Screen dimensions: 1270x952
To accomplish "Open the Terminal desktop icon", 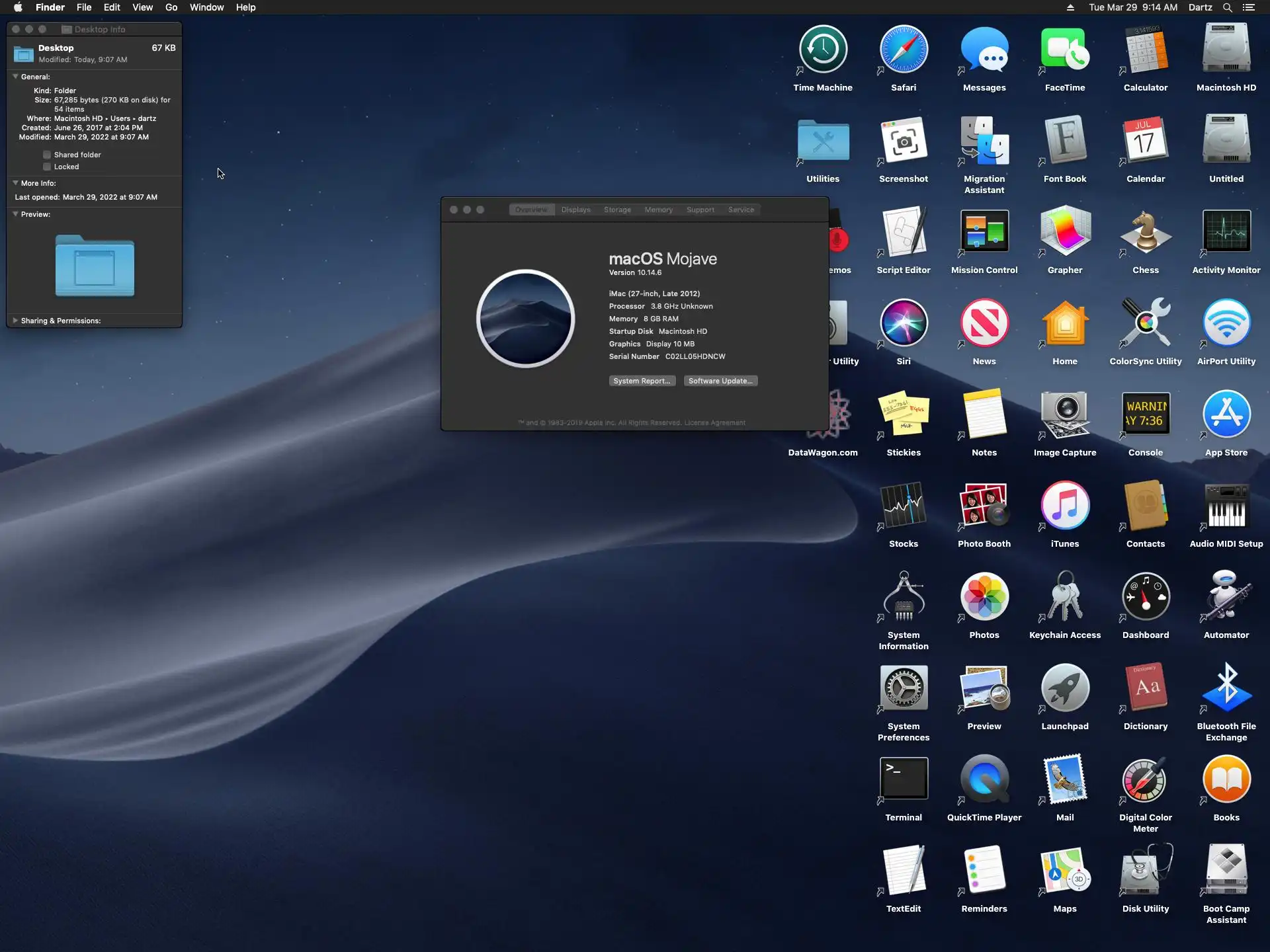I will [903, 779].
